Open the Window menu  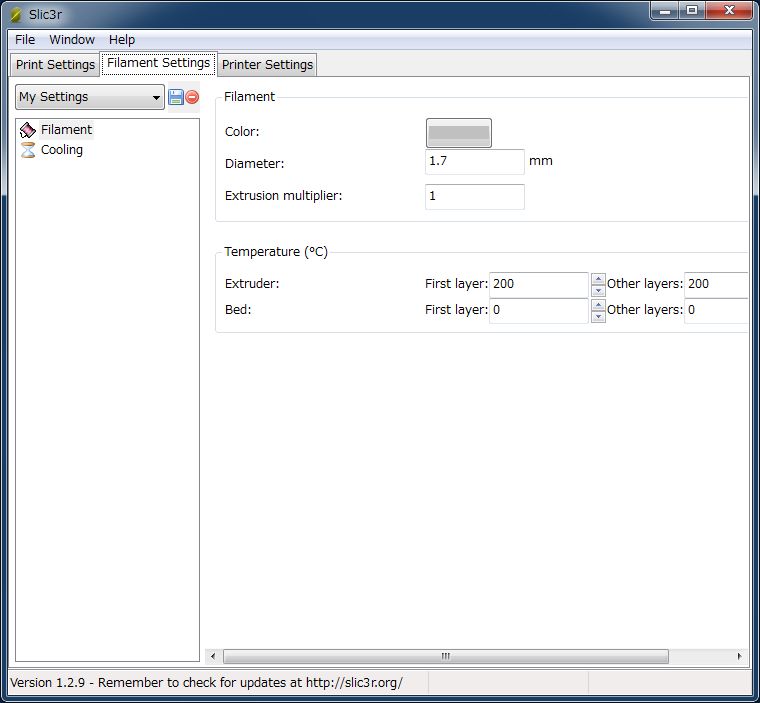72,40
